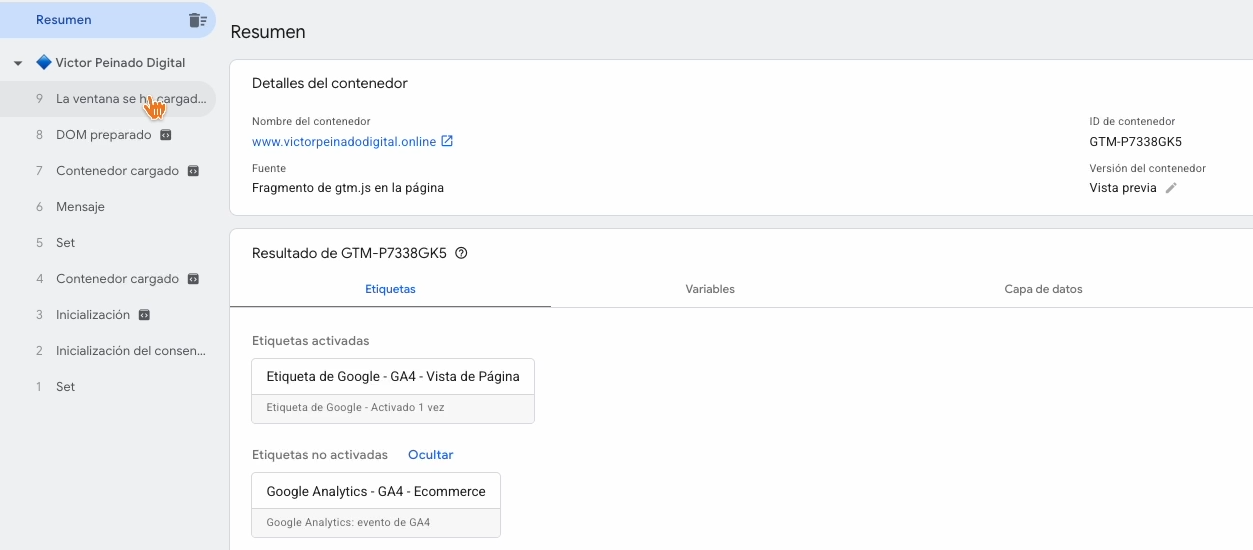Viewport: 1253px width, 550px height.
Task: Open the Capa de datos tab
Action: [1043, 289]
